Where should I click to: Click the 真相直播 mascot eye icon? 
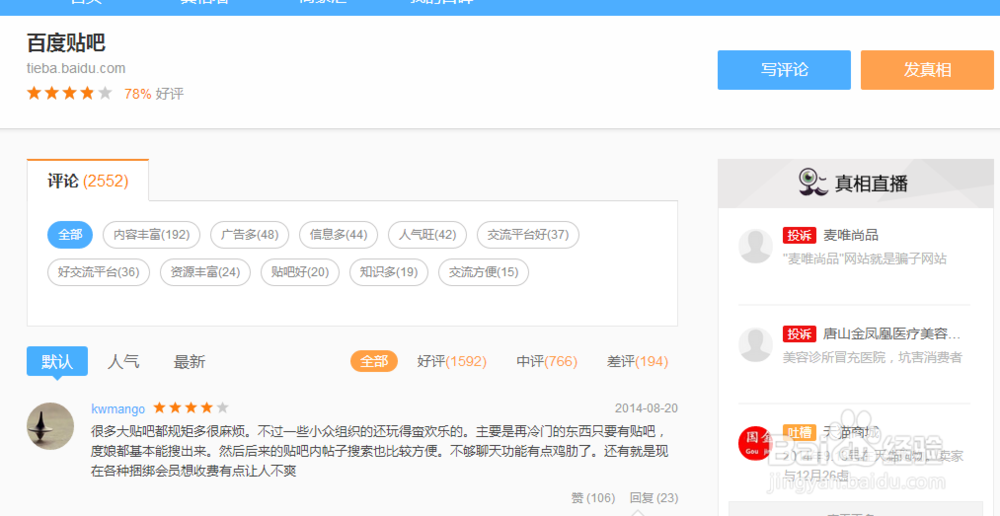pyautogui.click(x=814, y=183)
